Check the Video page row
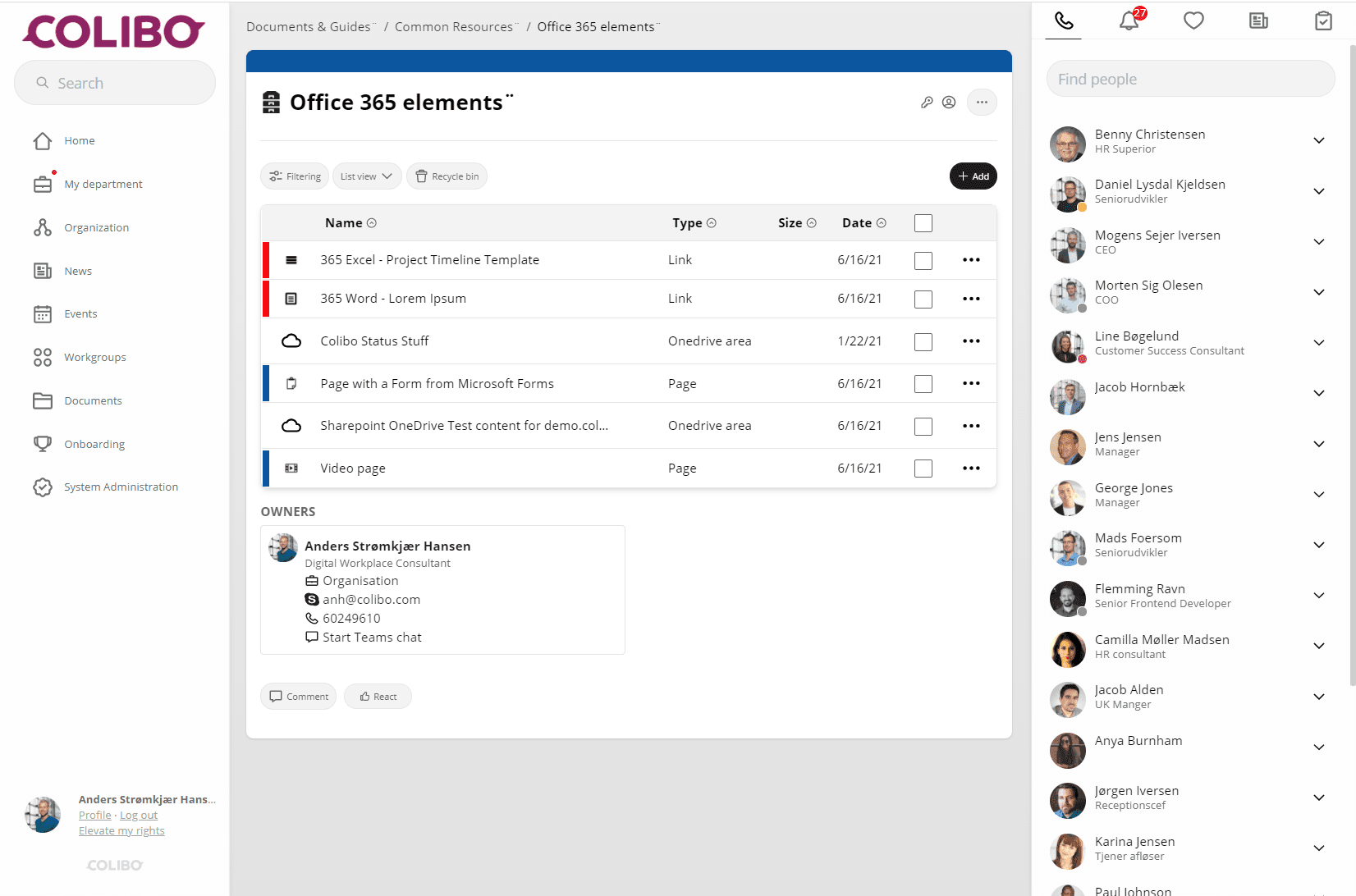Viewport: 1356px width, 896px height. point(923,469)
